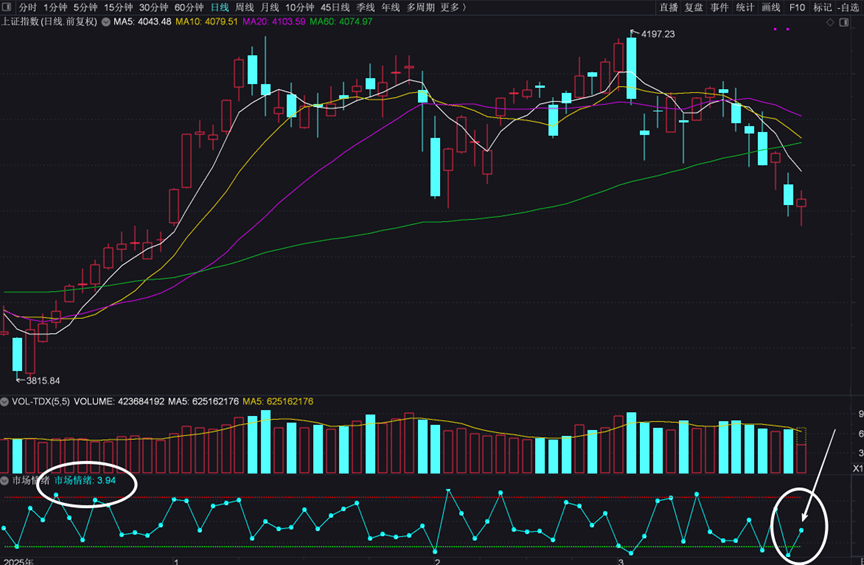Open the 画线 drawing tools
This screenshot has height=565, width=864.
[770, 7]
